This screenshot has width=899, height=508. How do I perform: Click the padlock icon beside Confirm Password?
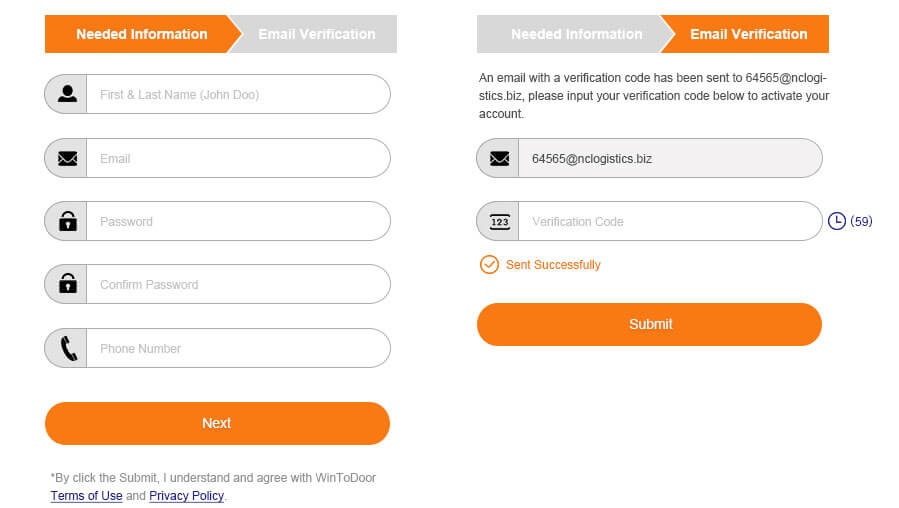[x=67, y=284]
